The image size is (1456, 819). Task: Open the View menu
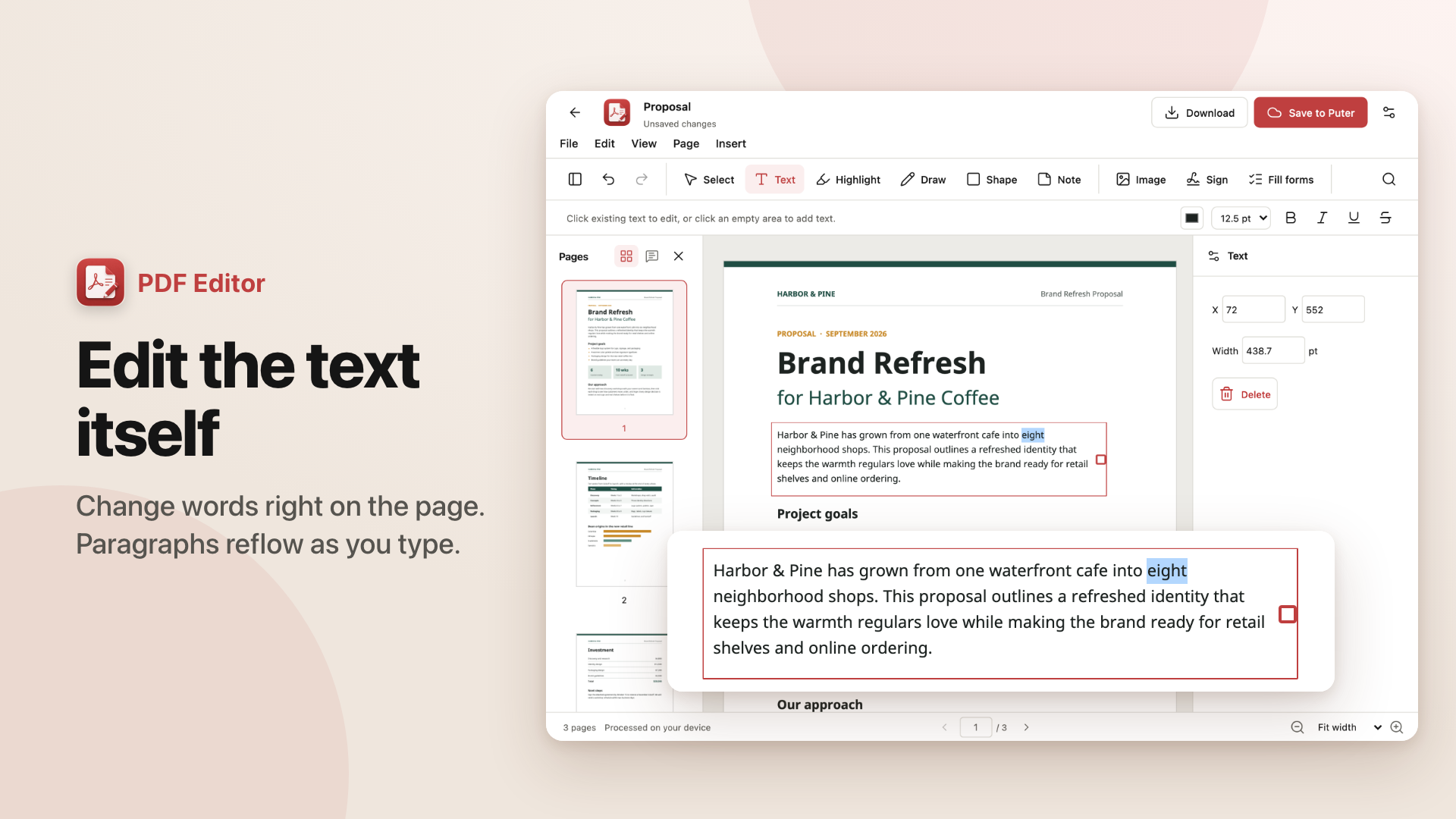(x=644, y=144)
